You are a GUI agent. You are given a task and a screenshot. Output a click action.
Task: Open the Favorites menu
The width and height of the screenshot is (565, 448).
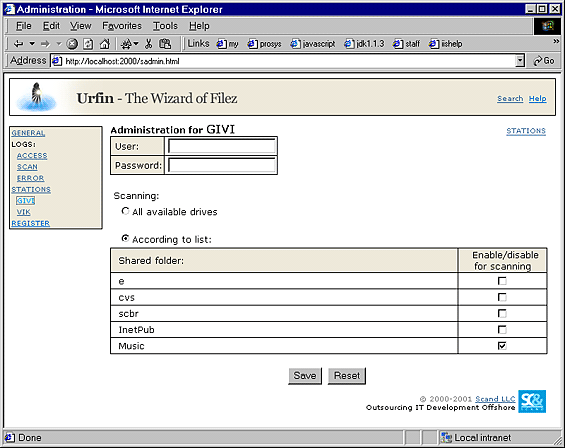click(x=122, y=26)
